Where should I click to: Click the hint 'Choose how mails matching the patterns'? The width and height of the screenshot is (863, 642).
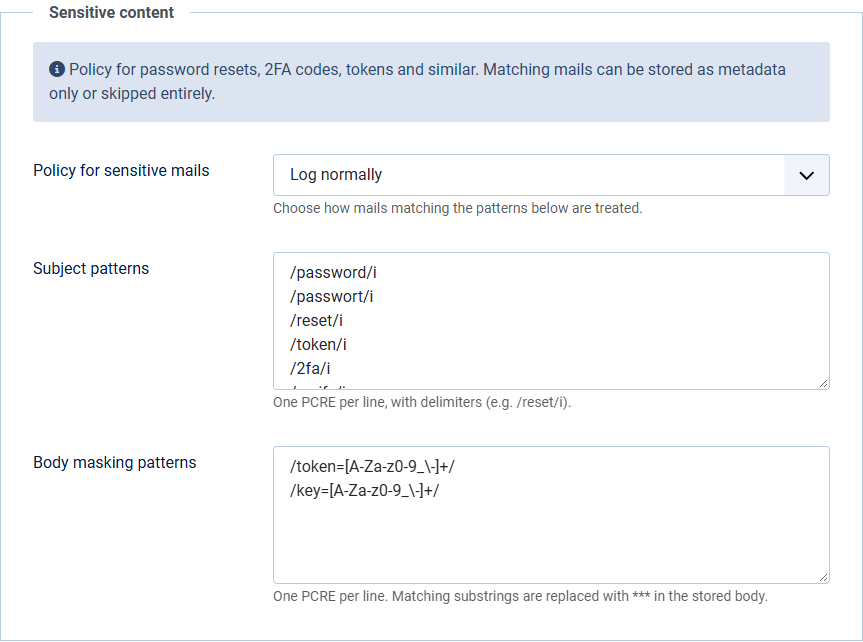pyautogui.click(x=457, y=208)
